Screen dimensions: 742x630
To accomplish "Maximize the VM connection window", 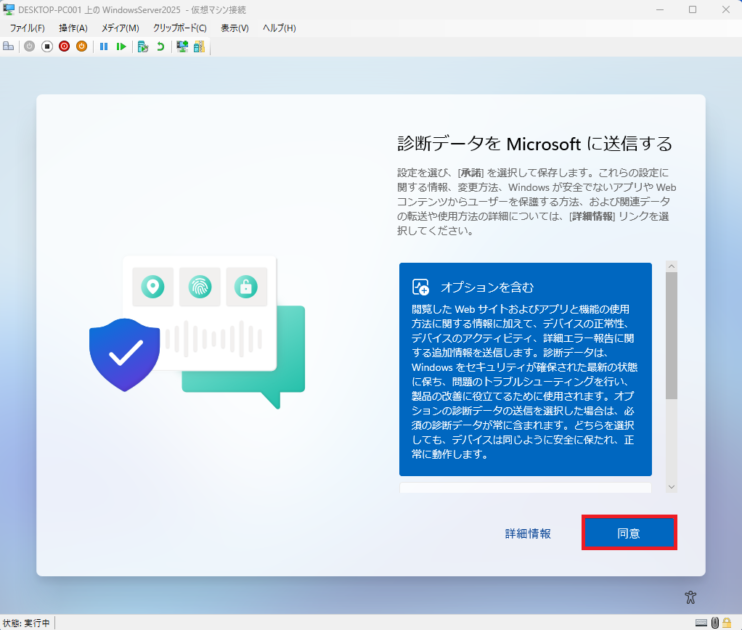I will [692, 9].
